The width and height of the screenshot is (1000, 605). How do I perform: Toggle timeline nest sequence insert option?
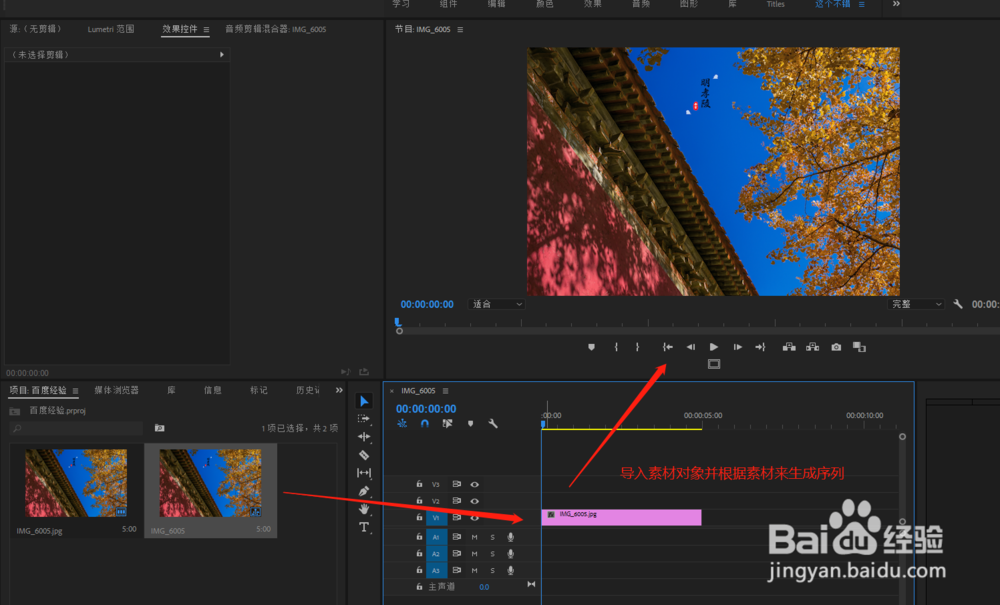[x=402, y=423]
